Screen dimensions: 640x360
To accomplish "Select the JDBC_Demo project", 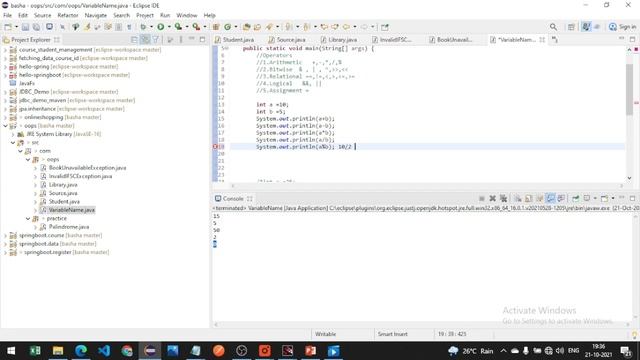I will [34, 92].
